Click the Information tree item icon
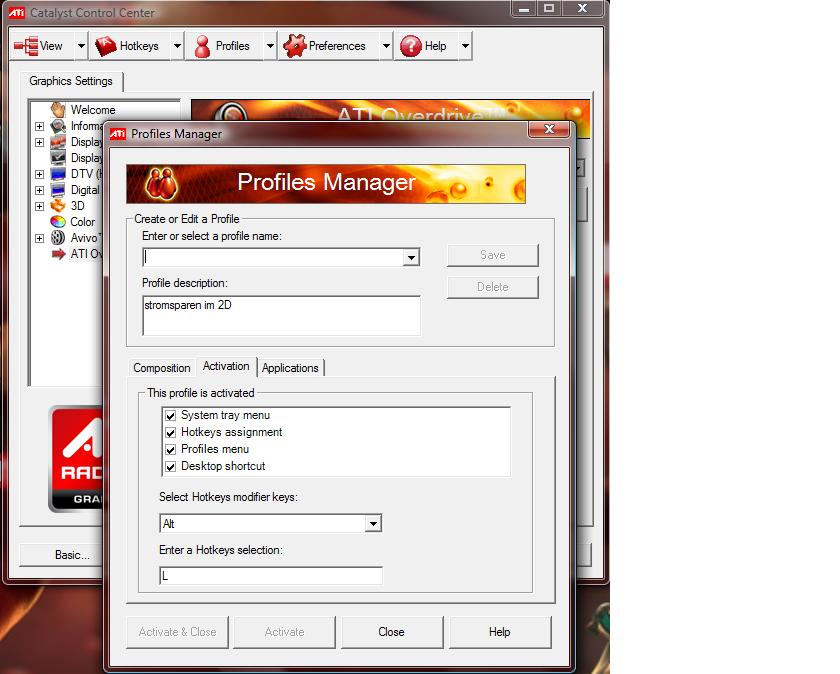Image resolution: width=840 pixels, height=674 pixels. coord(58,126)
